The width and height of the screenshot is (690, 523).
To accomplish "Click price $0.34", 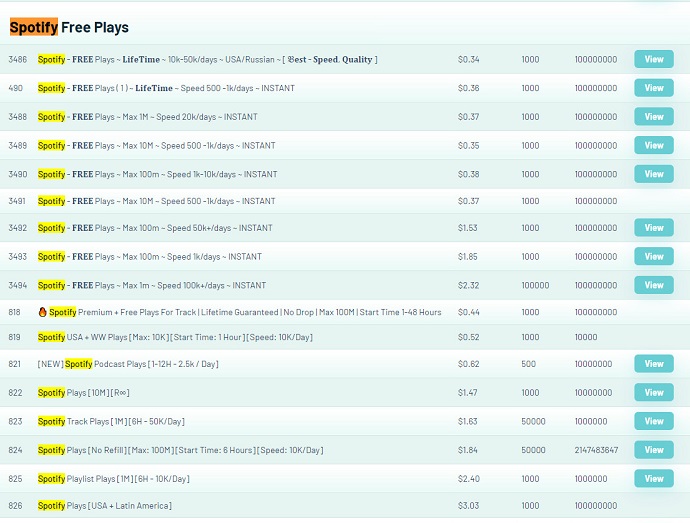I will point(469,59).
